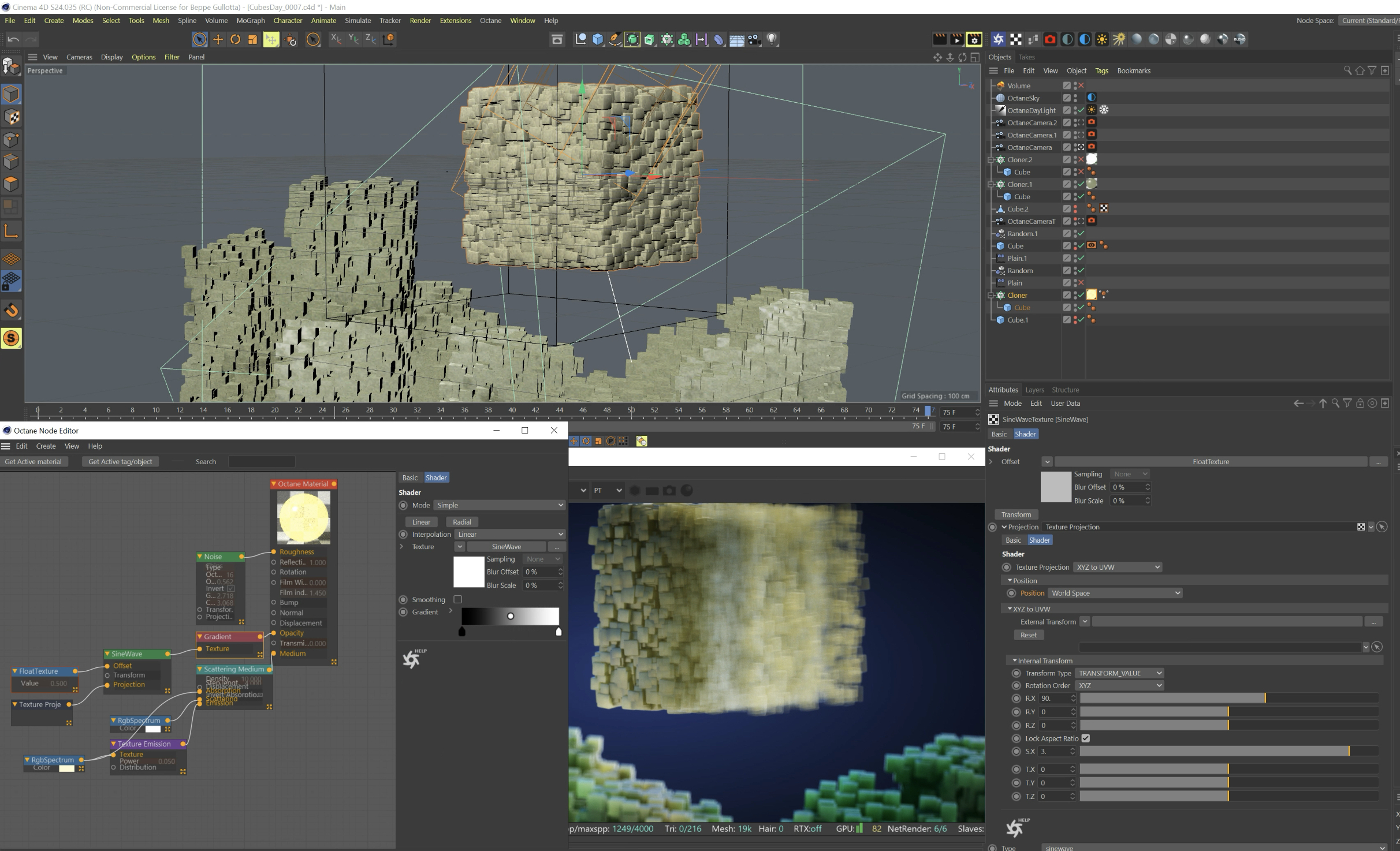Open the Interpolation dropdown set to Linear
The height and width of the screenshot is (851, 1400).
509,534
